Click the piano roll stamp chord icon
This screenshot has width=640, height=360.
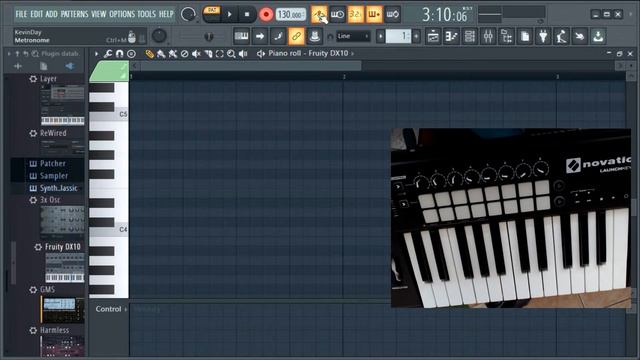tap(131, 53)
